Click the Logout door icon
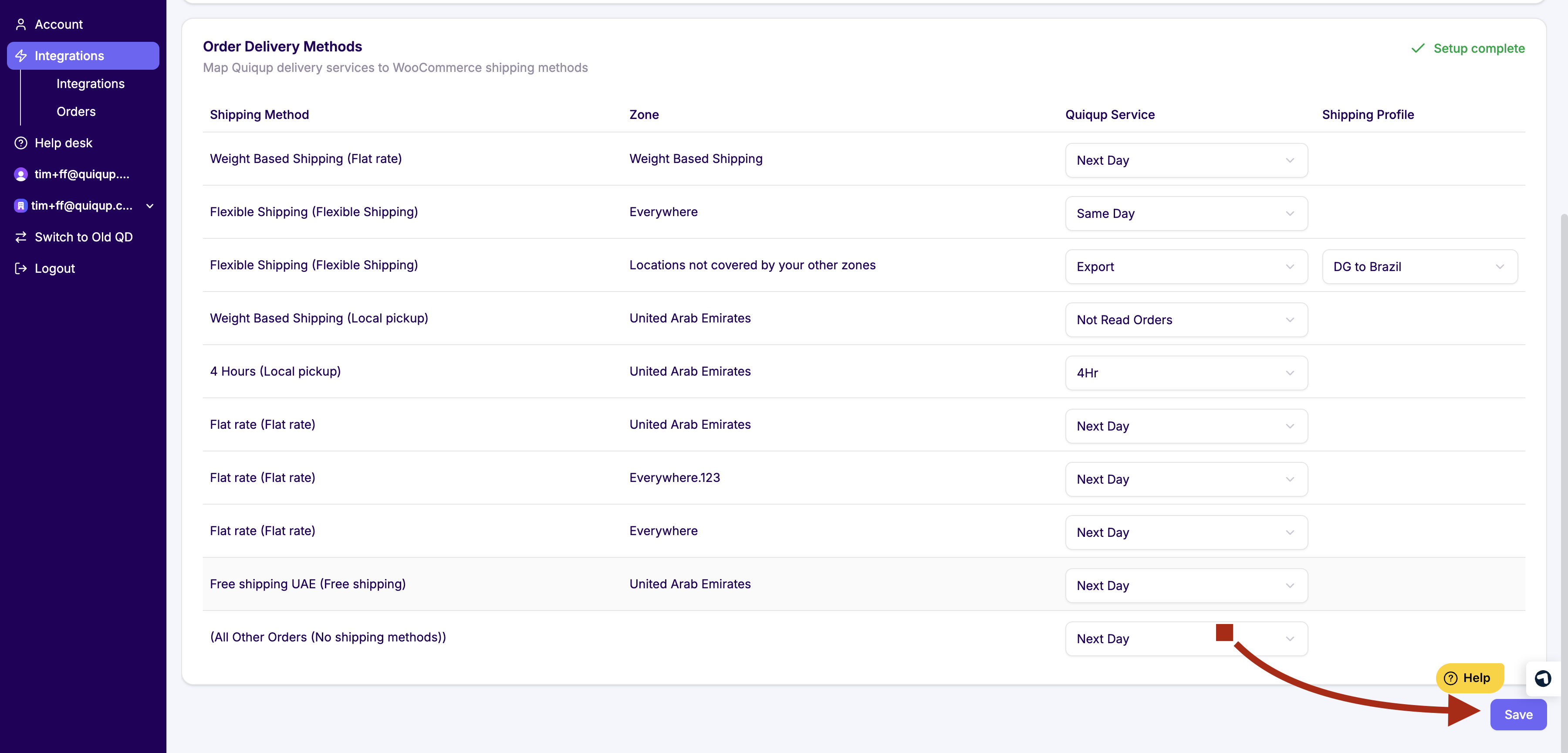This screenshot has width=1568, height=753. click(21, 268)
